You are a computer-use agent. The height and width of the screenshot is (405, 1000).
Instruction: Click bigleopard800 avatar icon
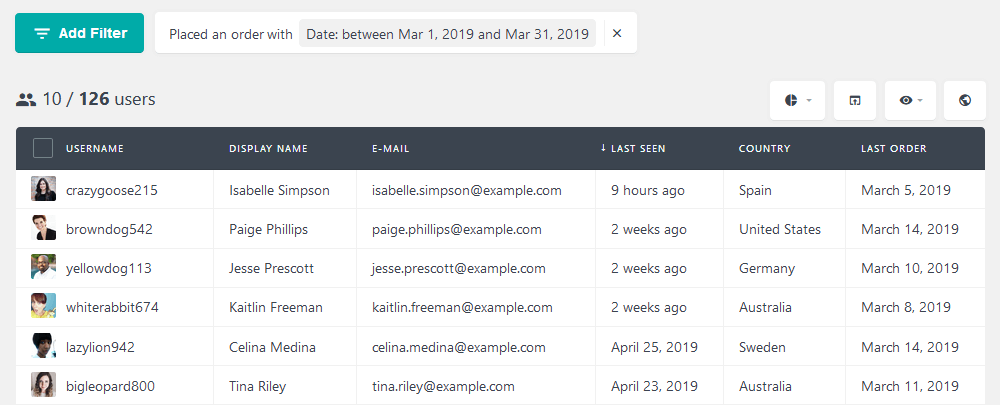point(43,385)
